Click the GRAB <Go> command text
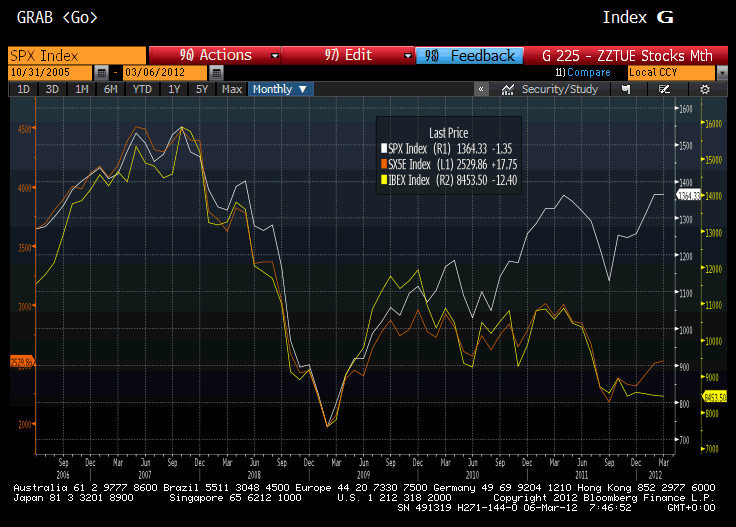Screen dimensions: 736x527 tap(57, 17)
